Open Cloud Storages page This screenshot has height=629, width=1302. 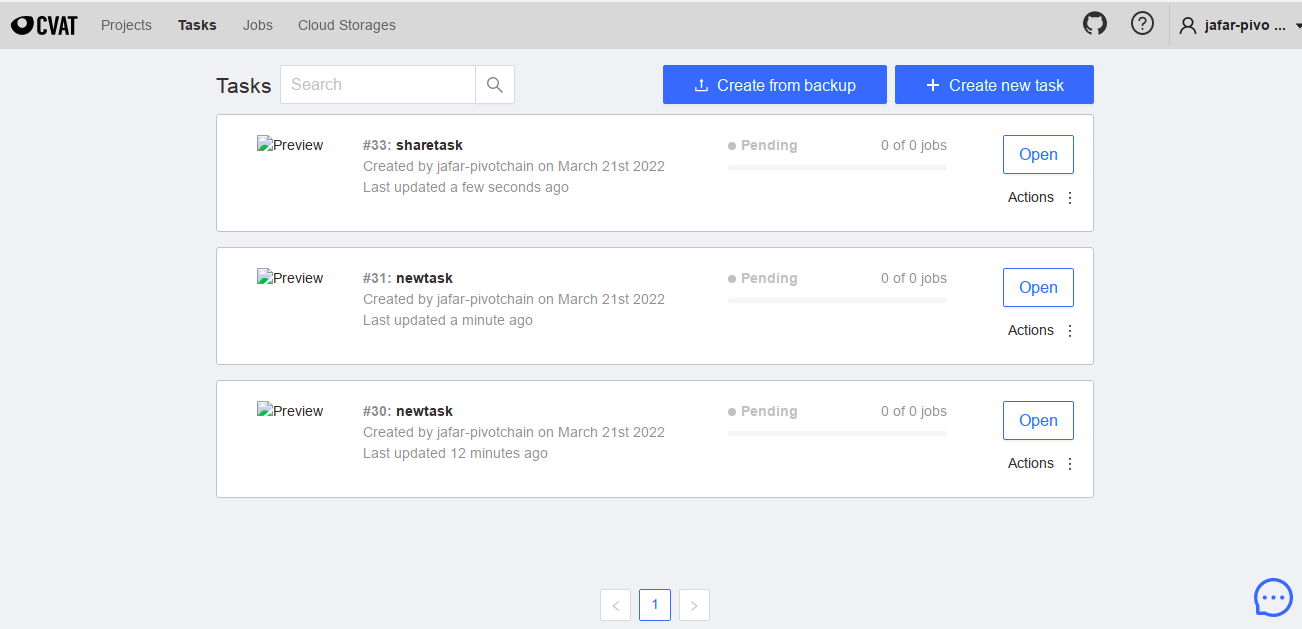point(346,25)
